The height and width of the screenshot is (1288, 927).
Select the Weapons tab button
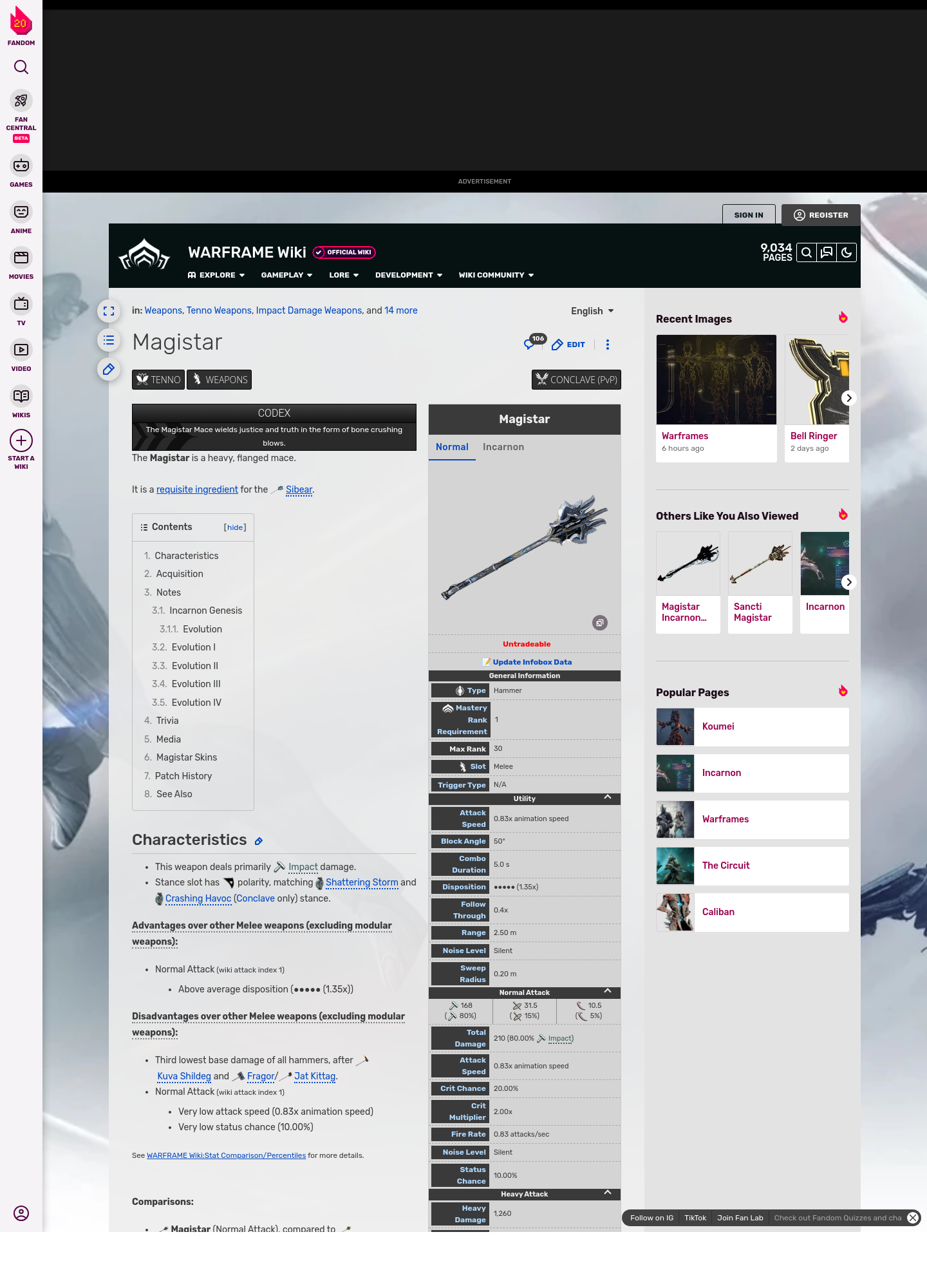219,380
